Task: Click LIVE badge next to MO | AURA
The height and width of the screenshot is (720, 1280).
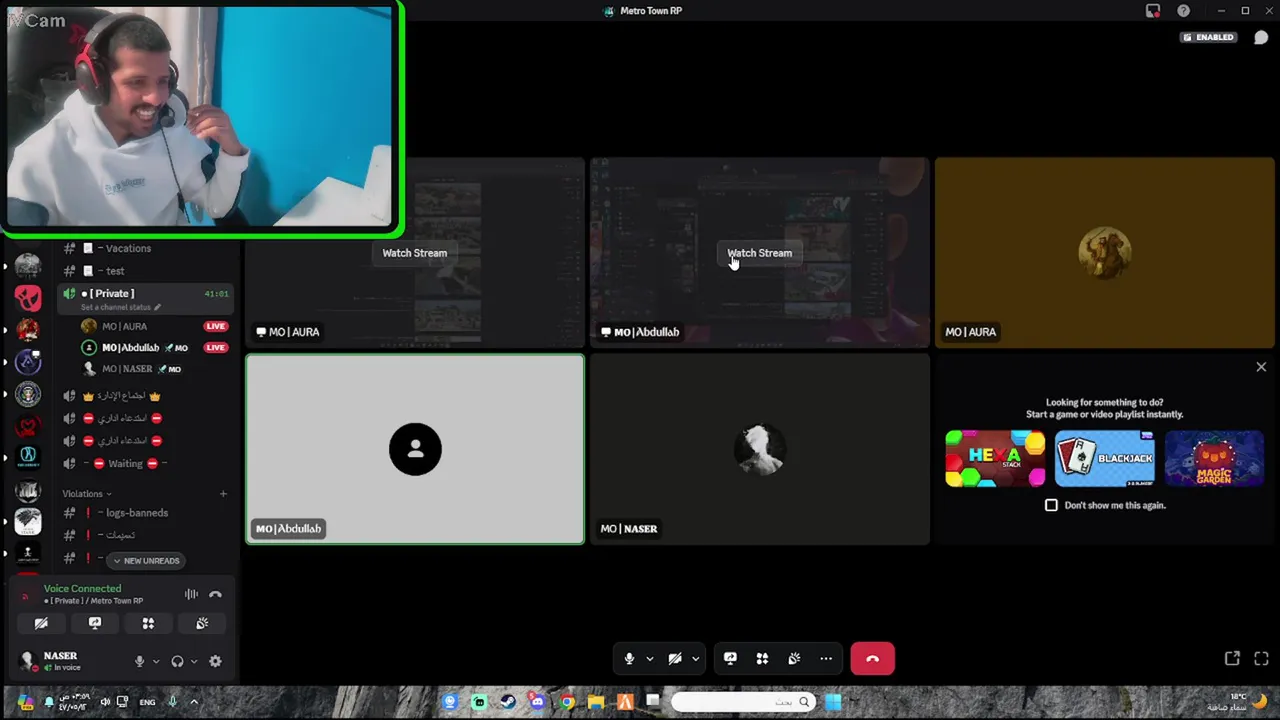Action: pyautogui.click(x=215, y=326)
